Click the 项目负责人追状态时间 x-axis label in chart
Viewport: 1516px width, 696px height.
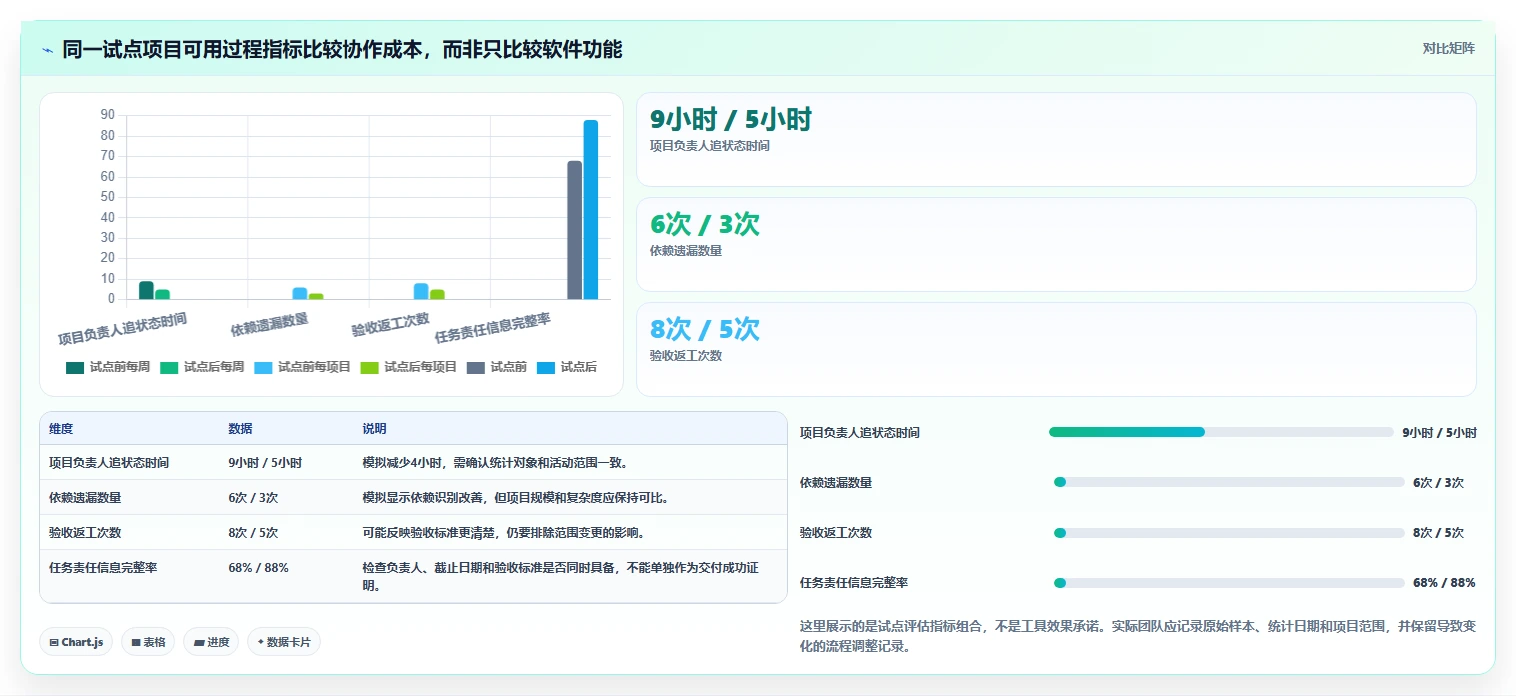coord(122,328)
